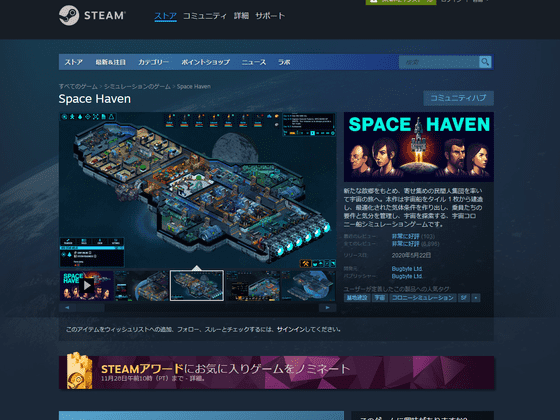
Task: Click the Space Haven header capsule image
Action: tap(419, 147)
